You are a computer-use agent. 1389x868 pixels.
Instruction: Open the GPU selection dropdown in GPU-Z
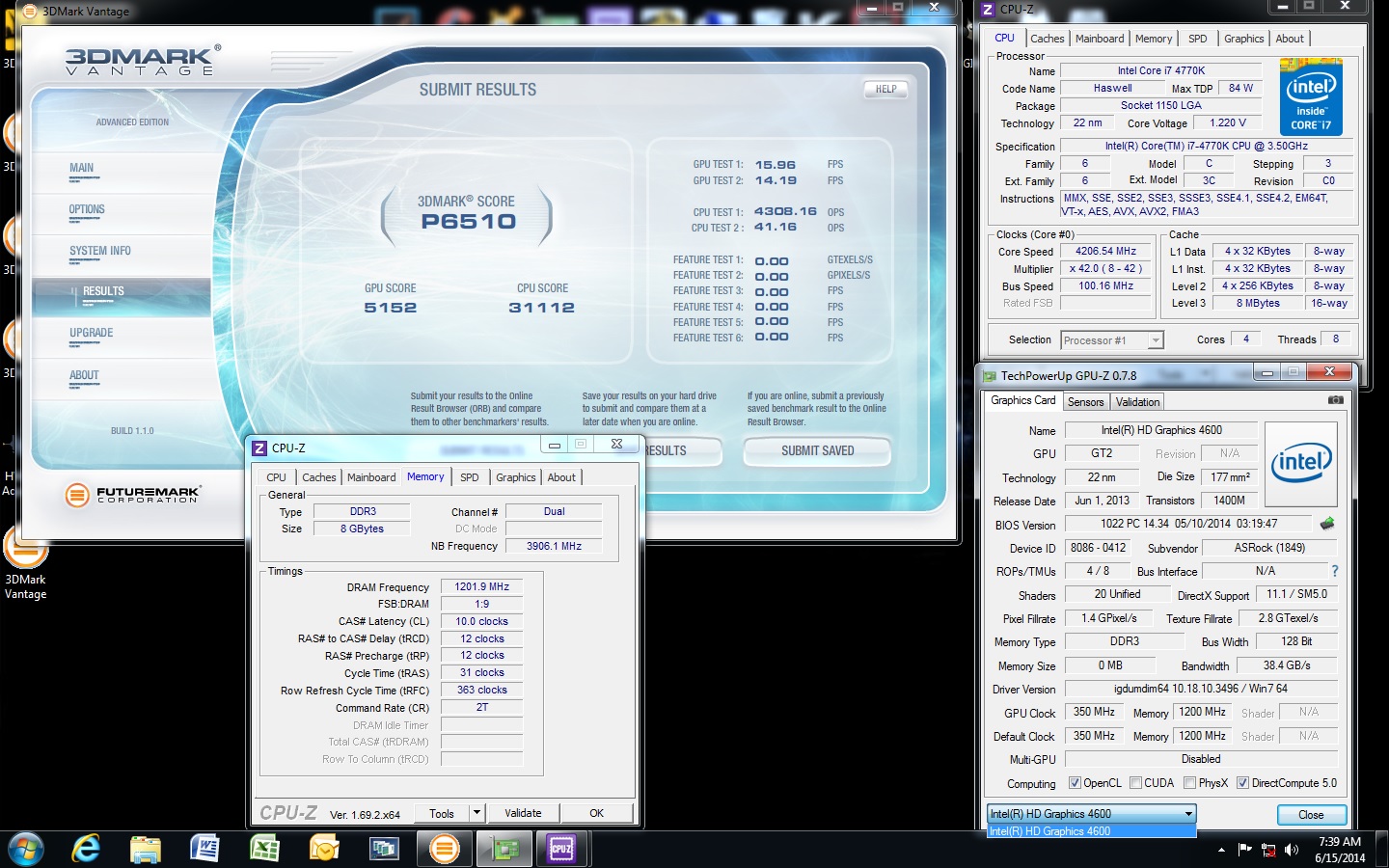tap(1091, 814)
